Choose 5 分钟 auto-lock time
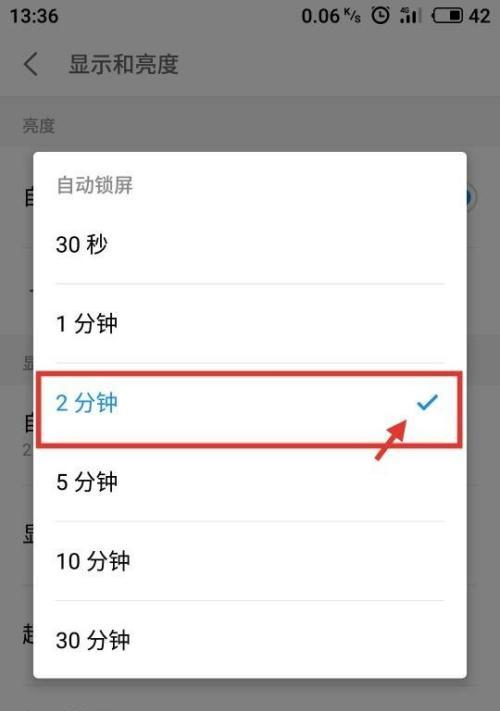This screenshot has width=500, height=711. click(250, 482)
